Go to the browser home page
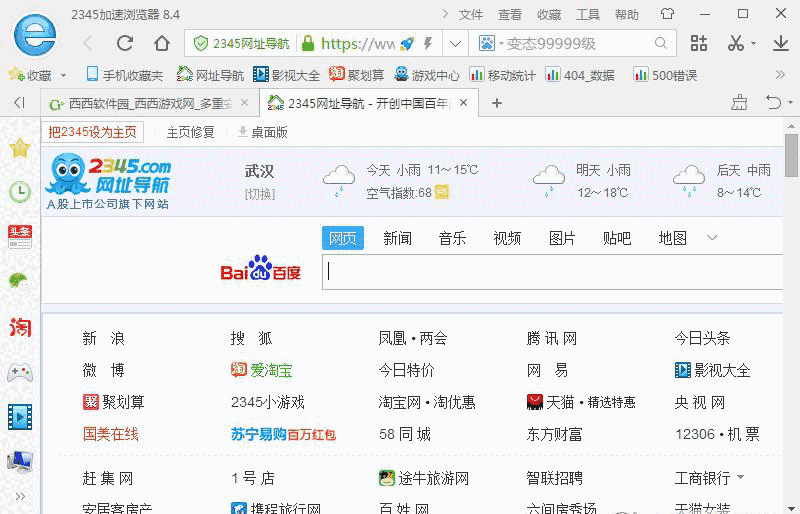The image size is (800, 514). (162, 43)
